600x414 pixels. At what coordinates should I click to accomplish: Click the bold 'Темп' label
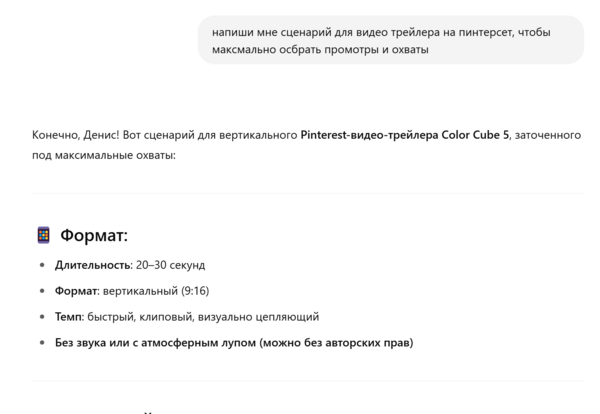(69, 317)
